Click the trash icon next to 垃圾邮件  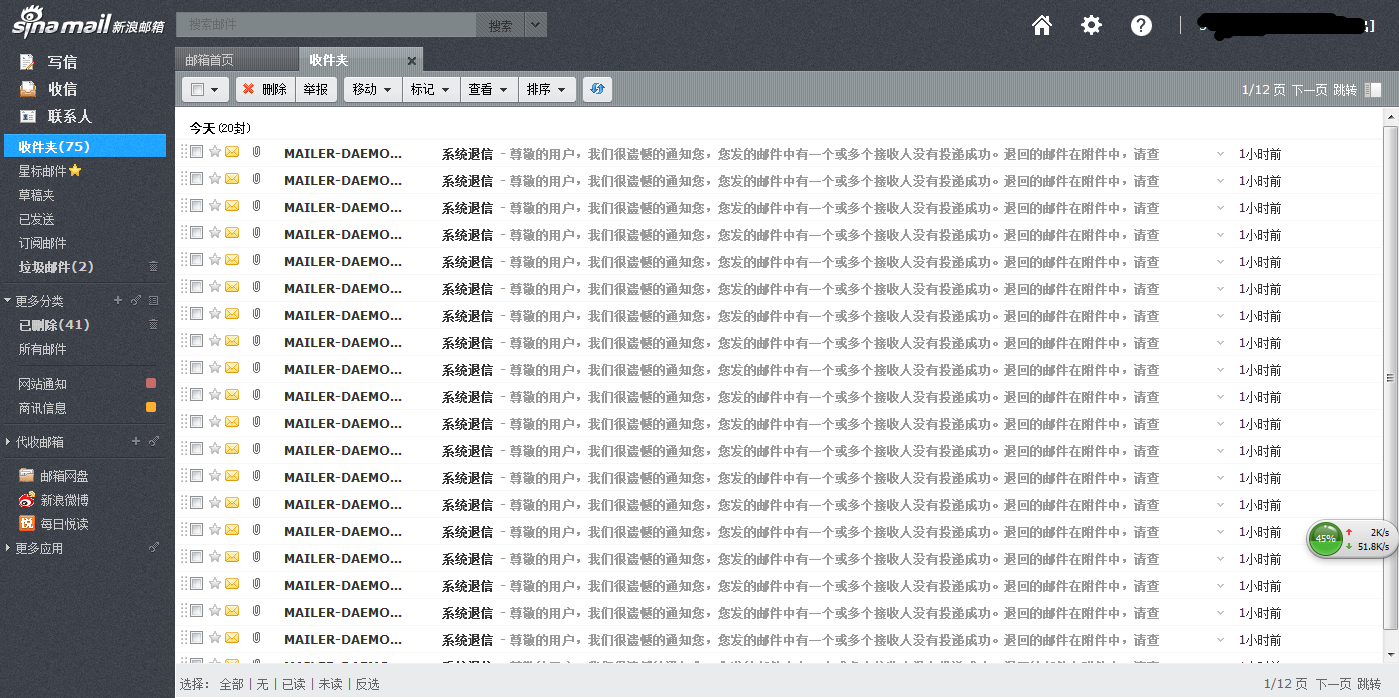(x=153, y=266)
